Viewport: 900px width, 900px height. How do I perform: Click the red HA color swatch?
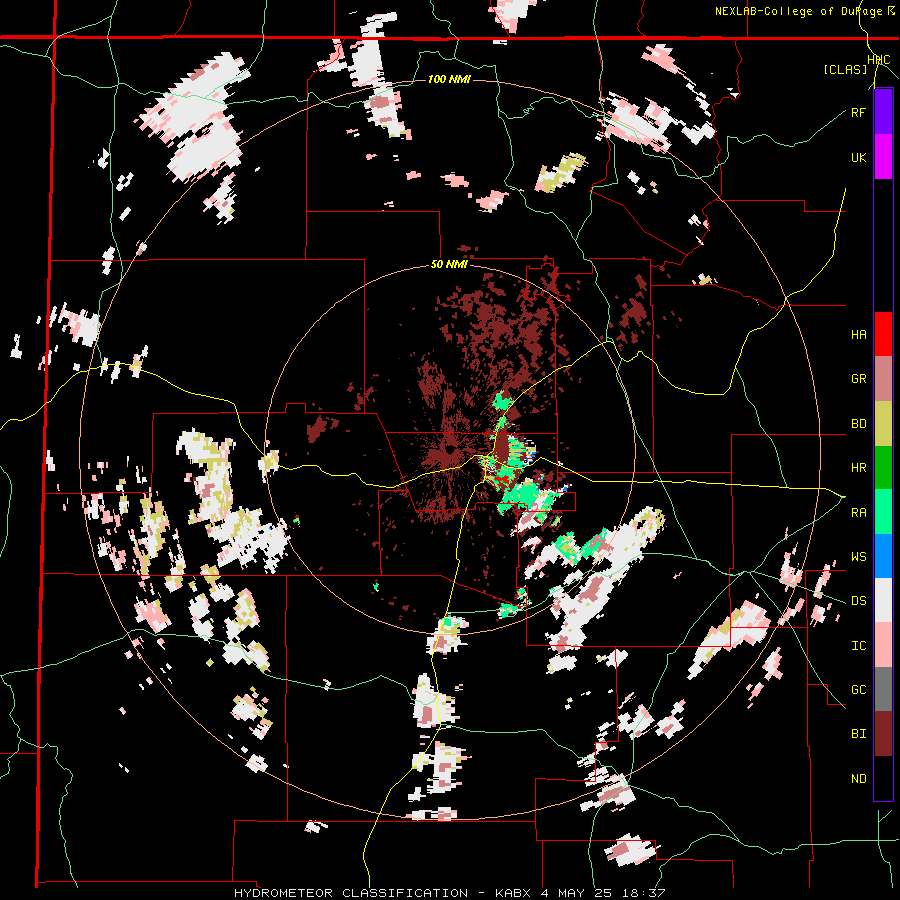pos(883,334)
